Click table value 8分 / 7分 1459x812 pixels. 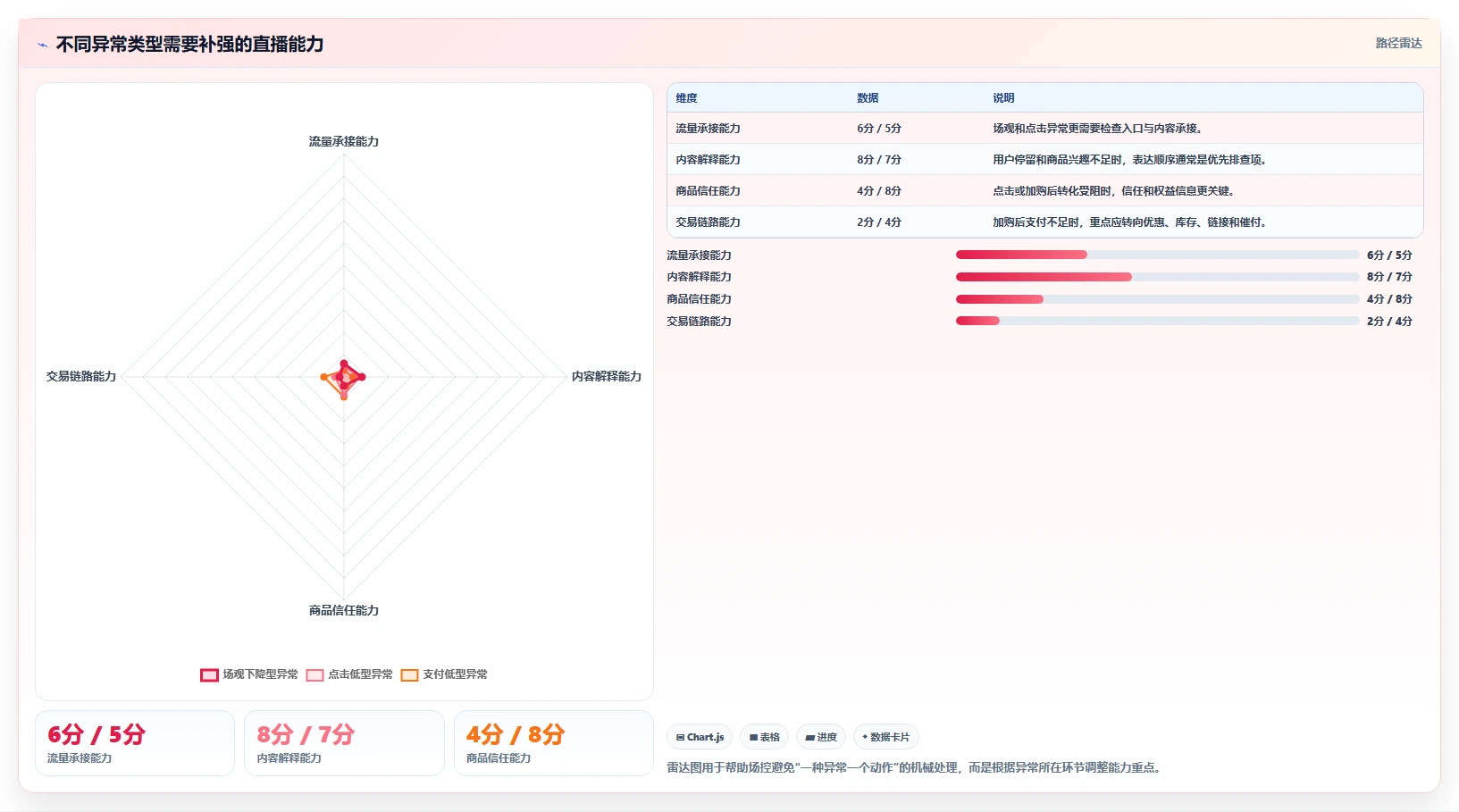(879, 160)
